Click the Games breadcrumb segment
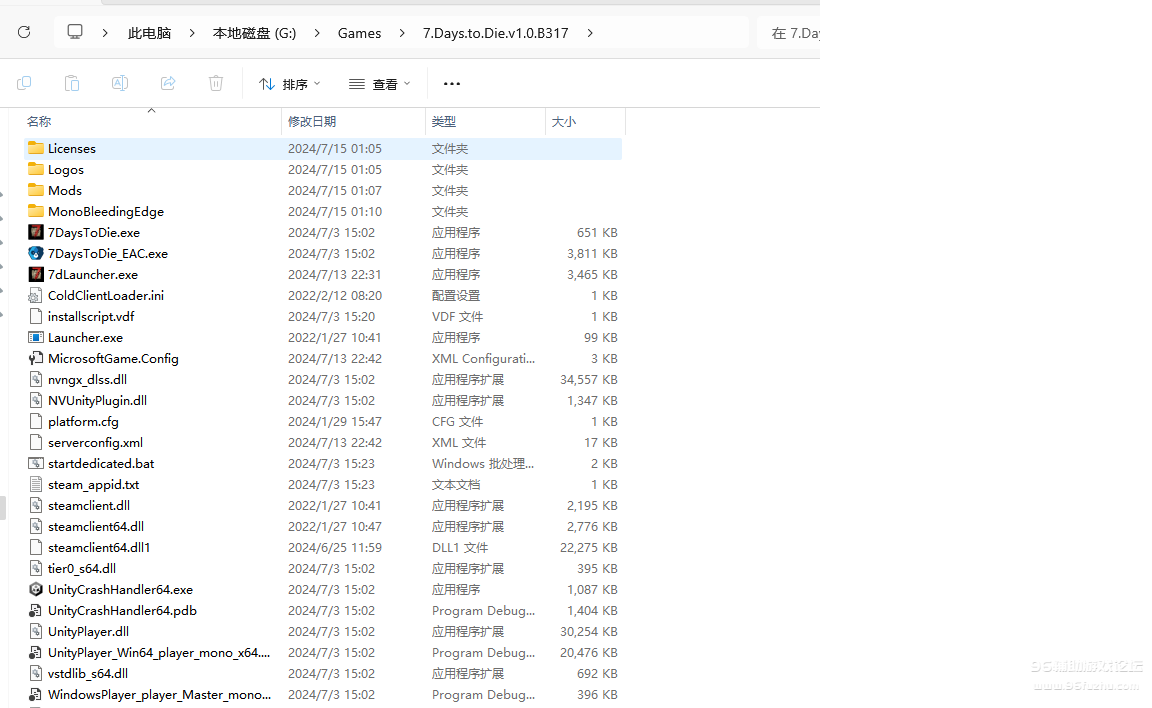This screenshot has height=708, width=1152. (359, 33)
